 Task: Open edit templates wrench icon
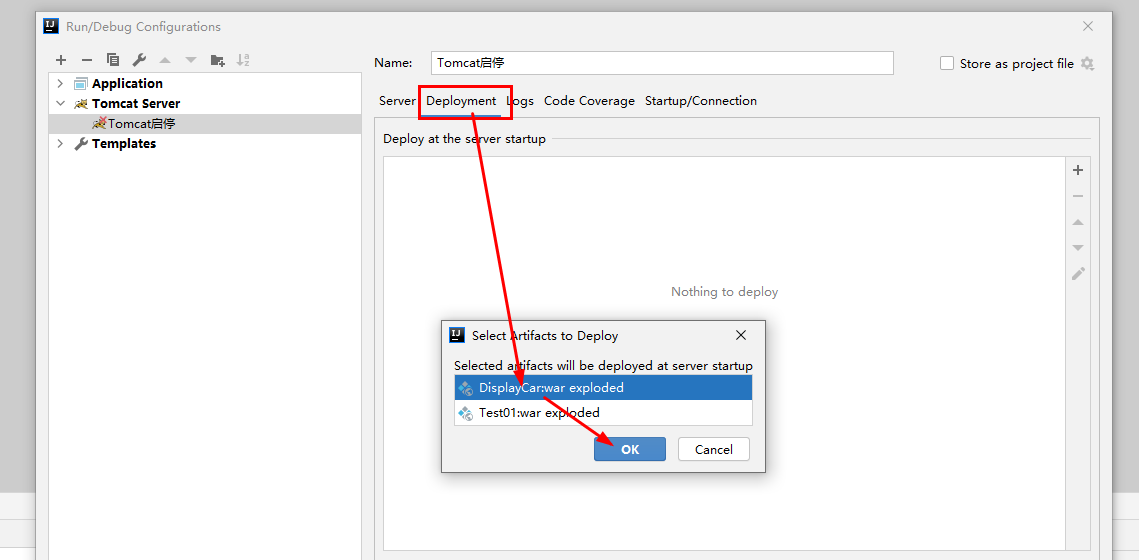pos(139,60)
